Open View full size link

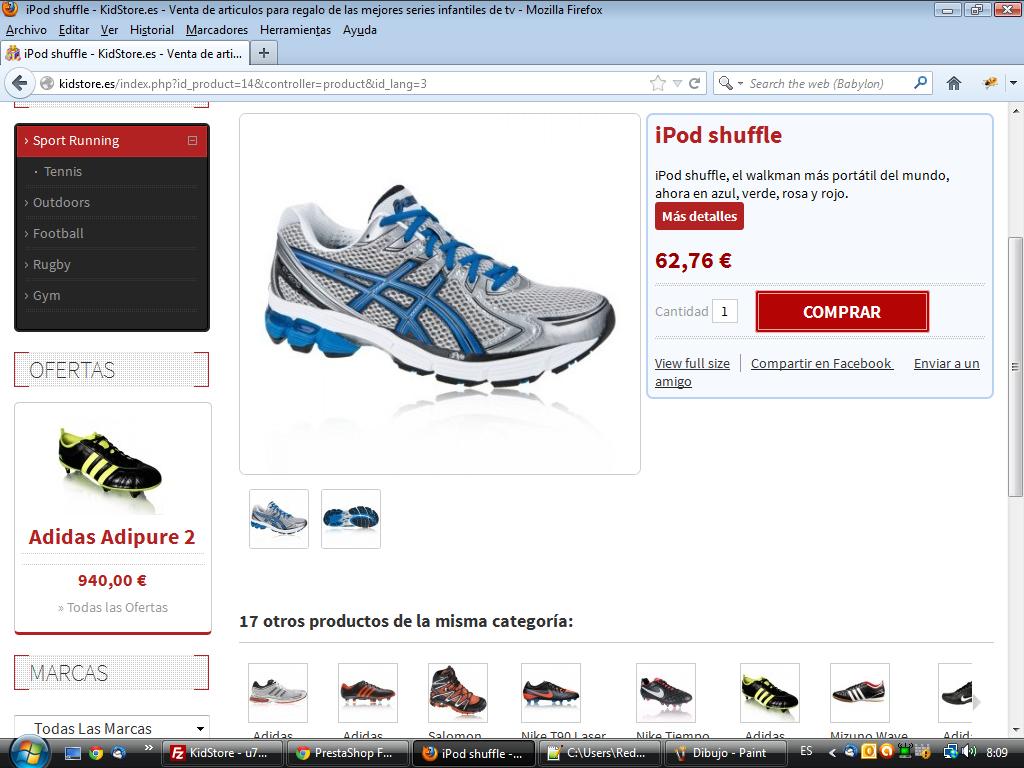692,363
